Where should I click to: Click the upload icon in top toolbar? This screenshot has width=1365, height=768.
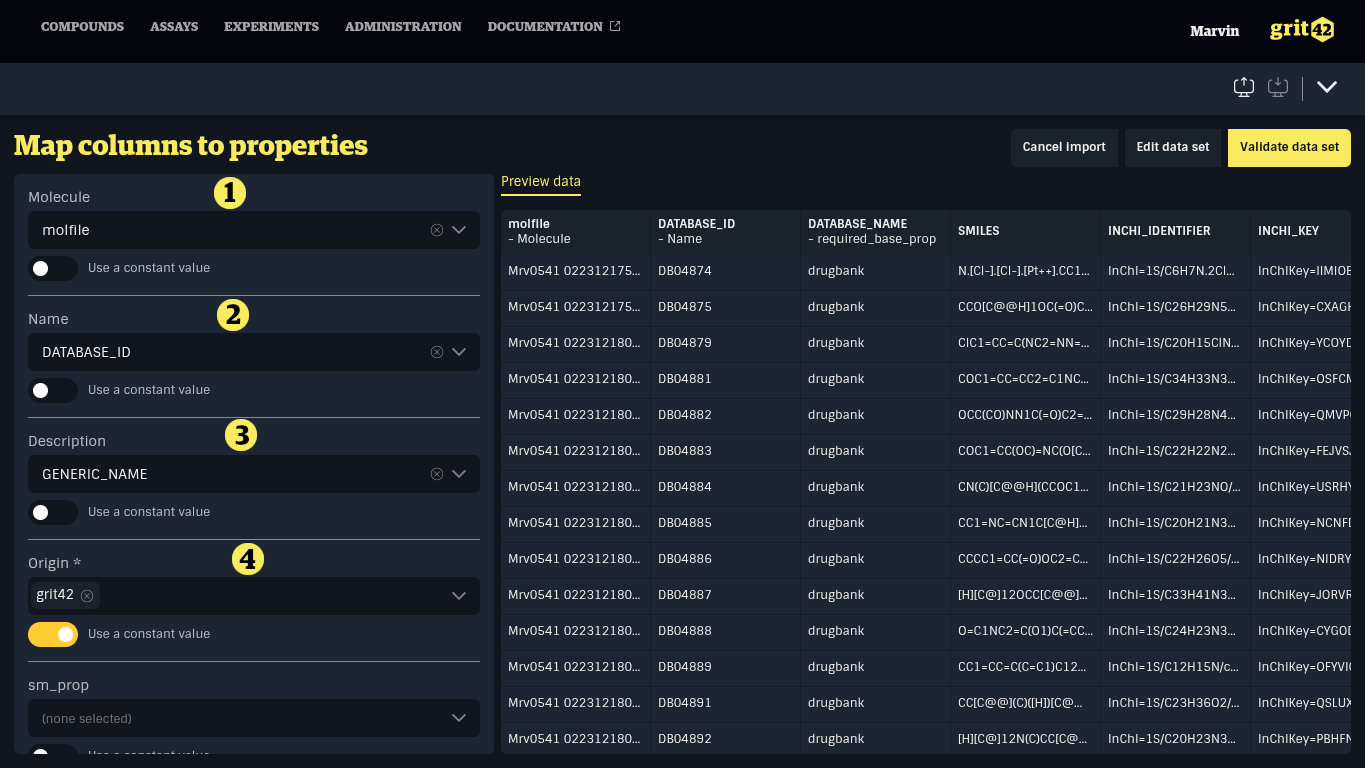[1244, 87]
